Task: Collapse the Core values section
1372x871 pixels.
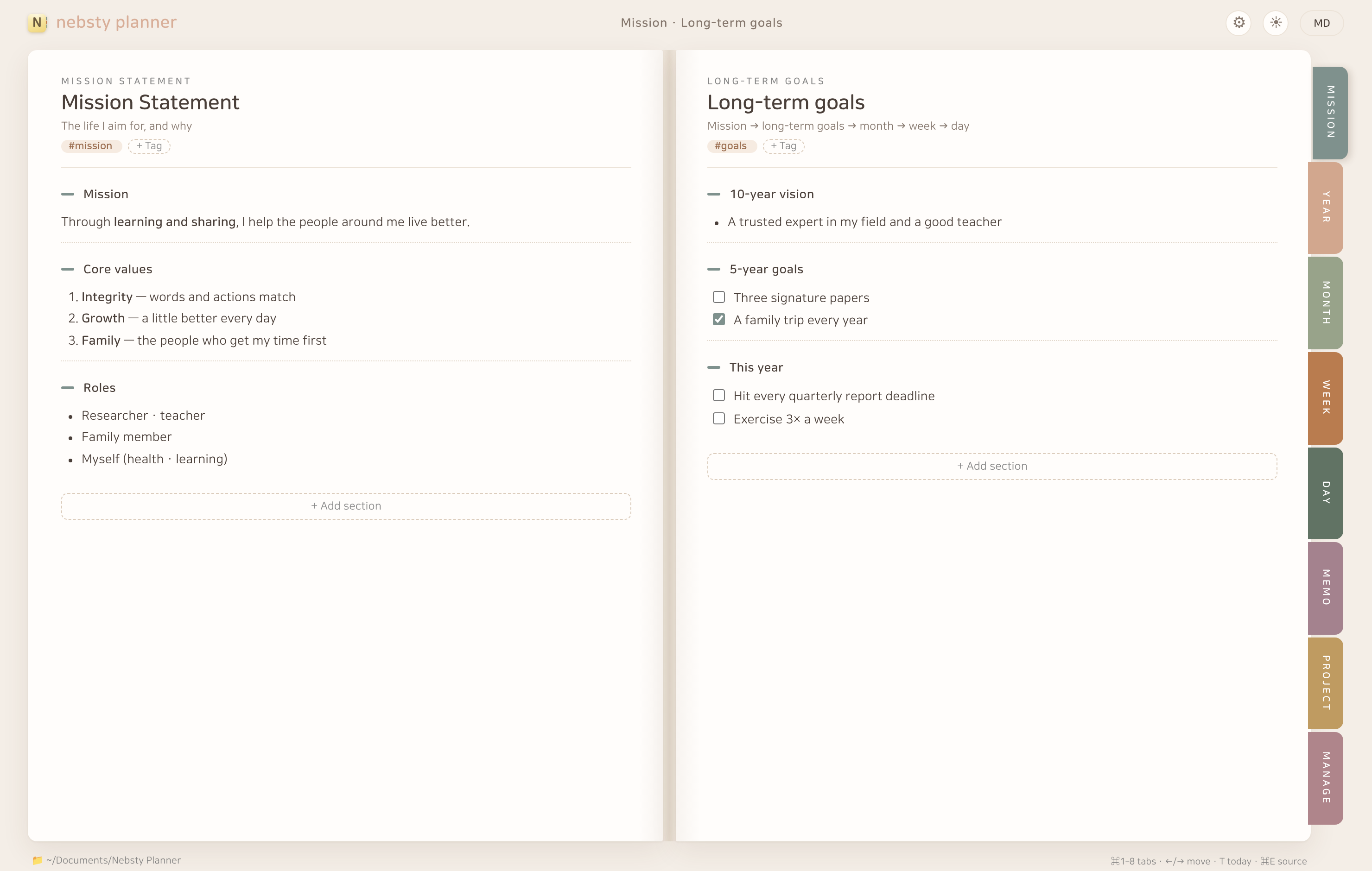Action: click(x=68, y=269)
